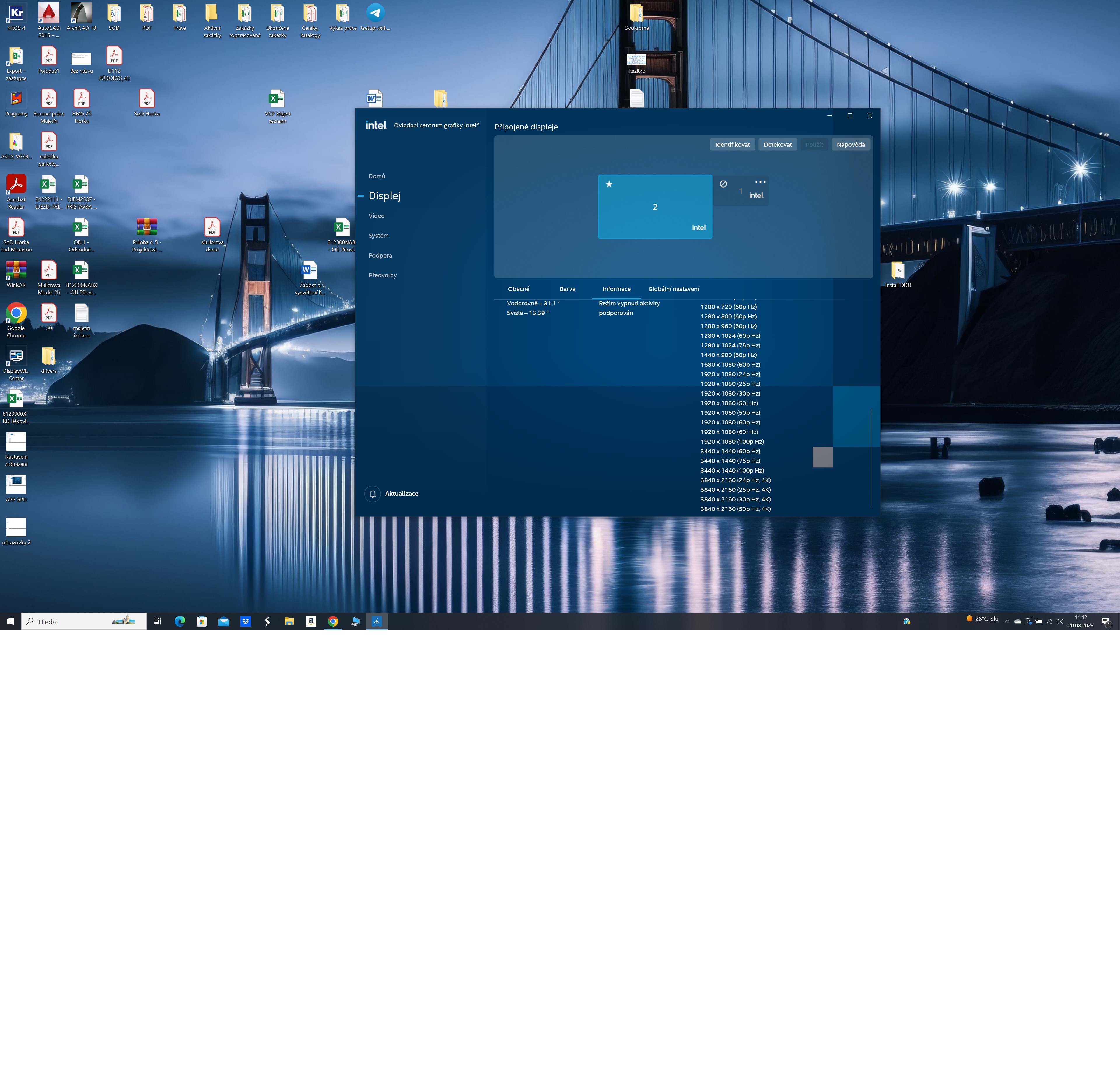This screenshot has height=1085, width=1120.
Task: Click the Identifikovat button
Action: 732,145
